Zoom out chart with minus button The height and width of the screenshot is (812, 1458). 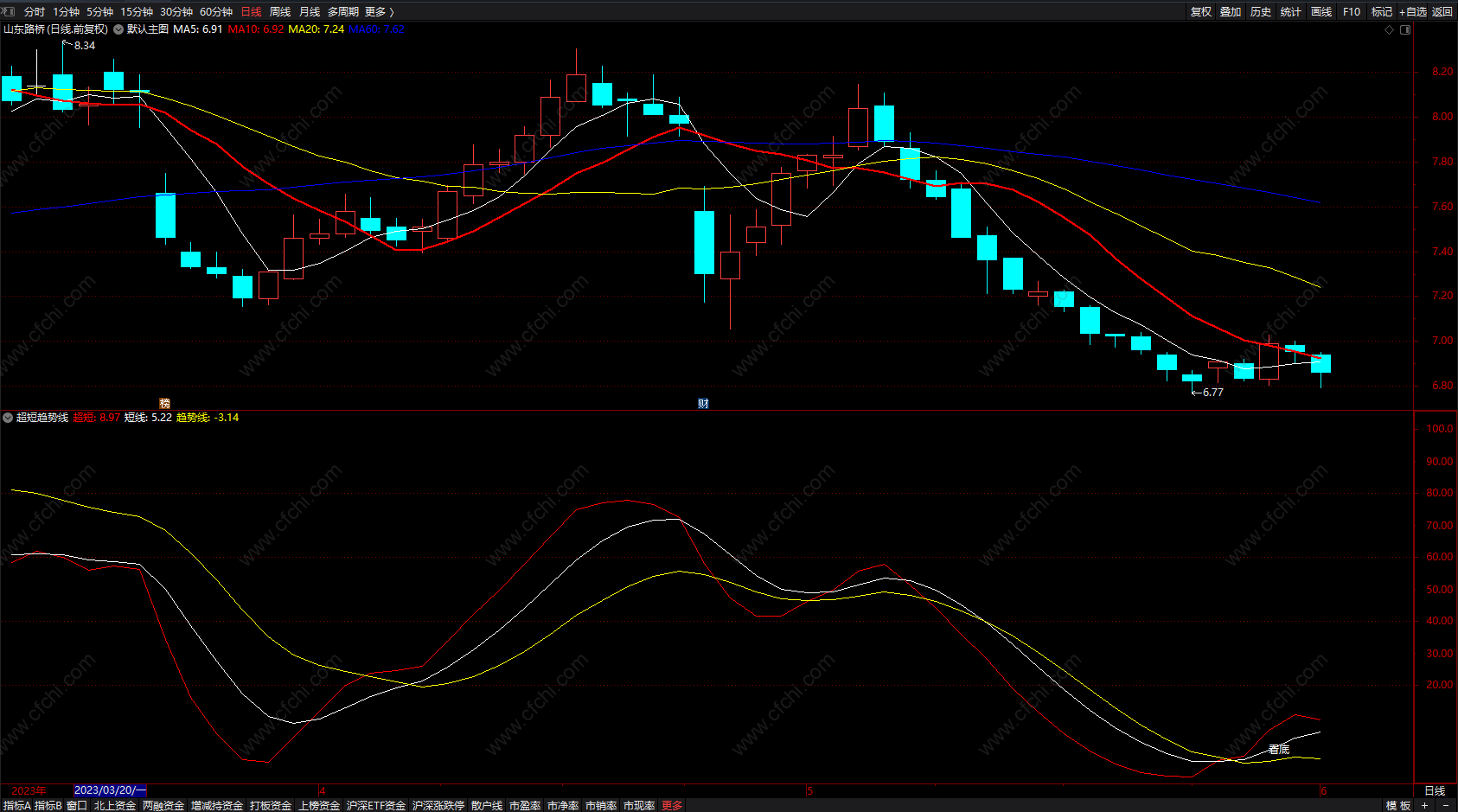point(1445,805)
